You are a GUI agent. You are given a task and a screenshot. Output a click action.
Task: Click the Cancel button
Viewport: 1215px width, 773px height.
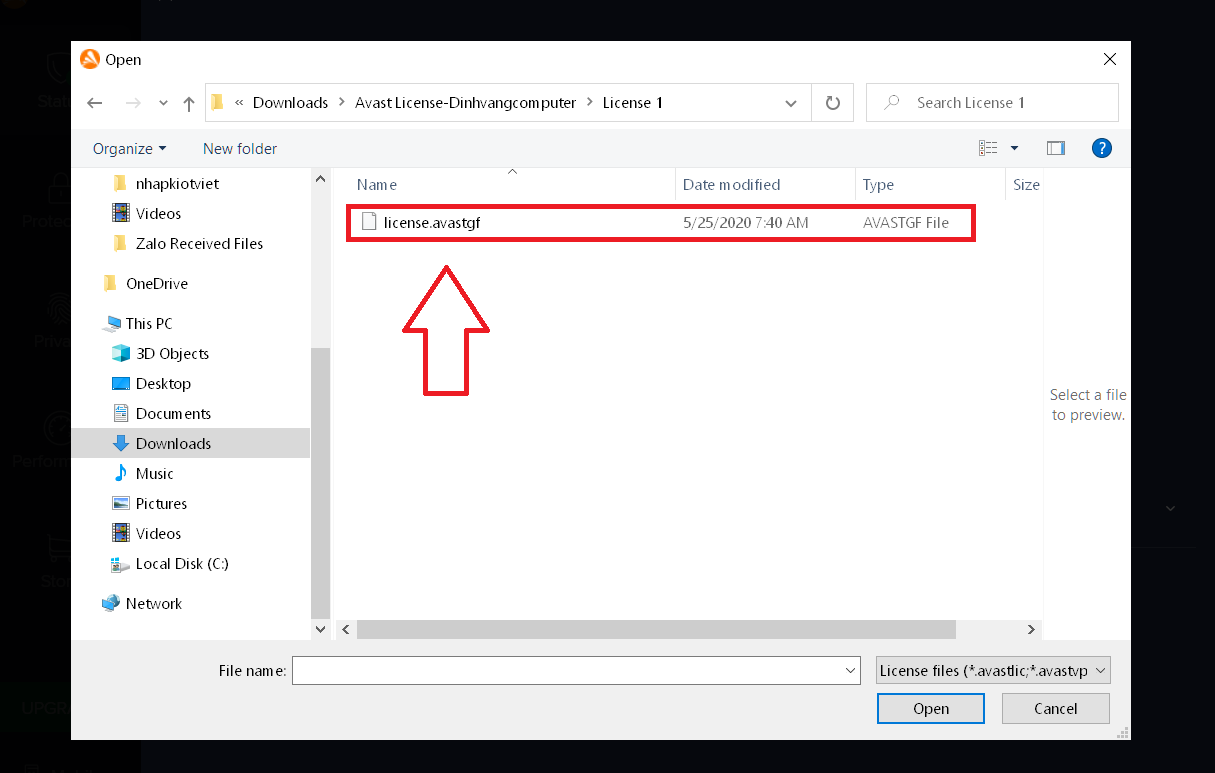coord(1056,708)
